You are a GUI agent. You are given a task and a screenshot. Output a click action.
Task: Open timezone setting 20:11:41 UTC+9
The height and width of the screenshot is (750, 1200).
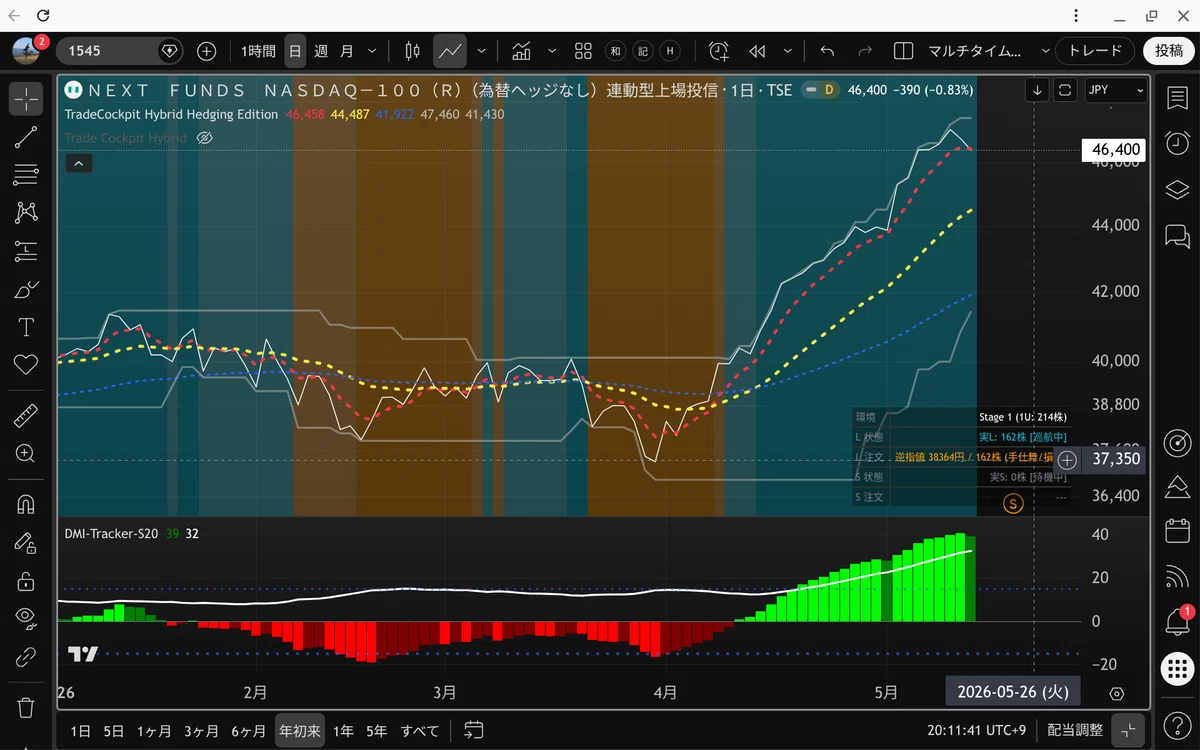tap(976, 731)
